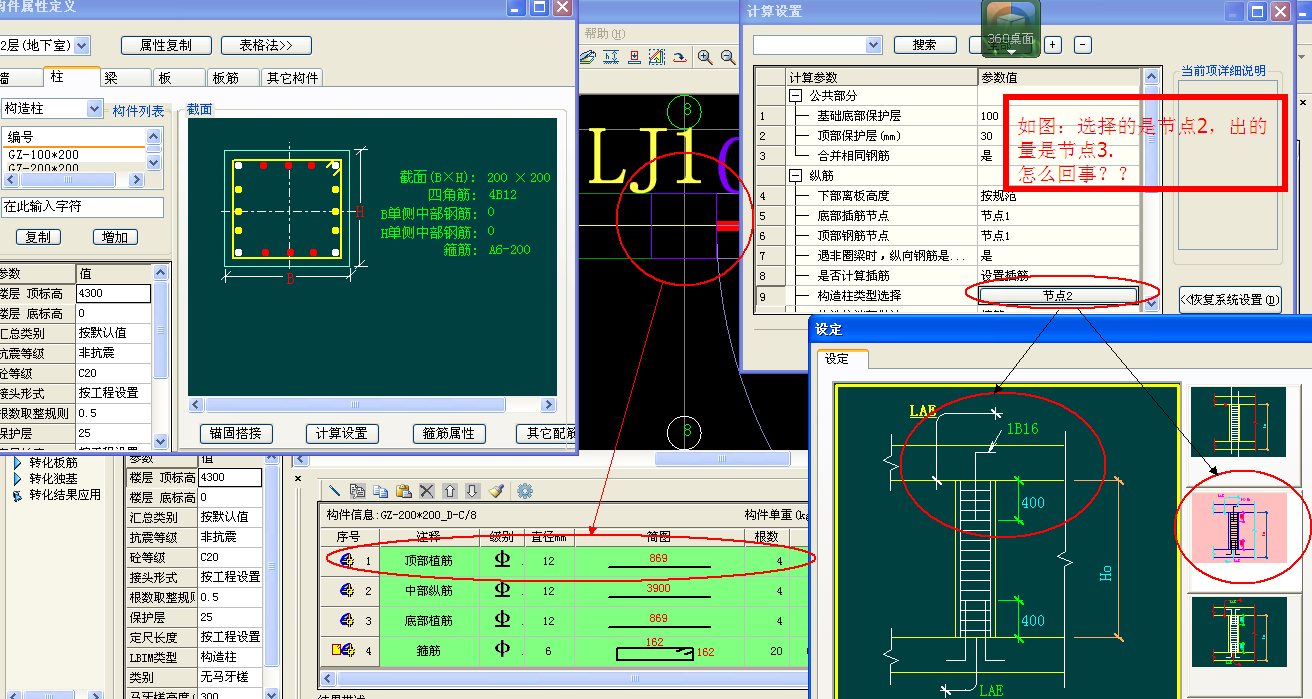Click the 复制 button
This screenshot has width=1312, height=699.
point(38,237)
